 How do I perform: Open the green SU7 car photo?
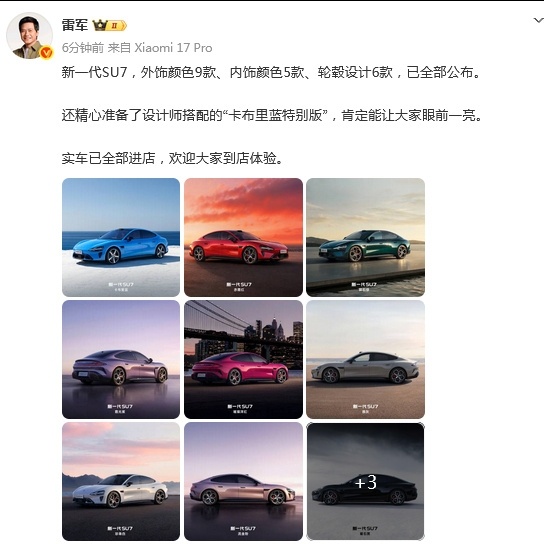[x=365, y=237]
